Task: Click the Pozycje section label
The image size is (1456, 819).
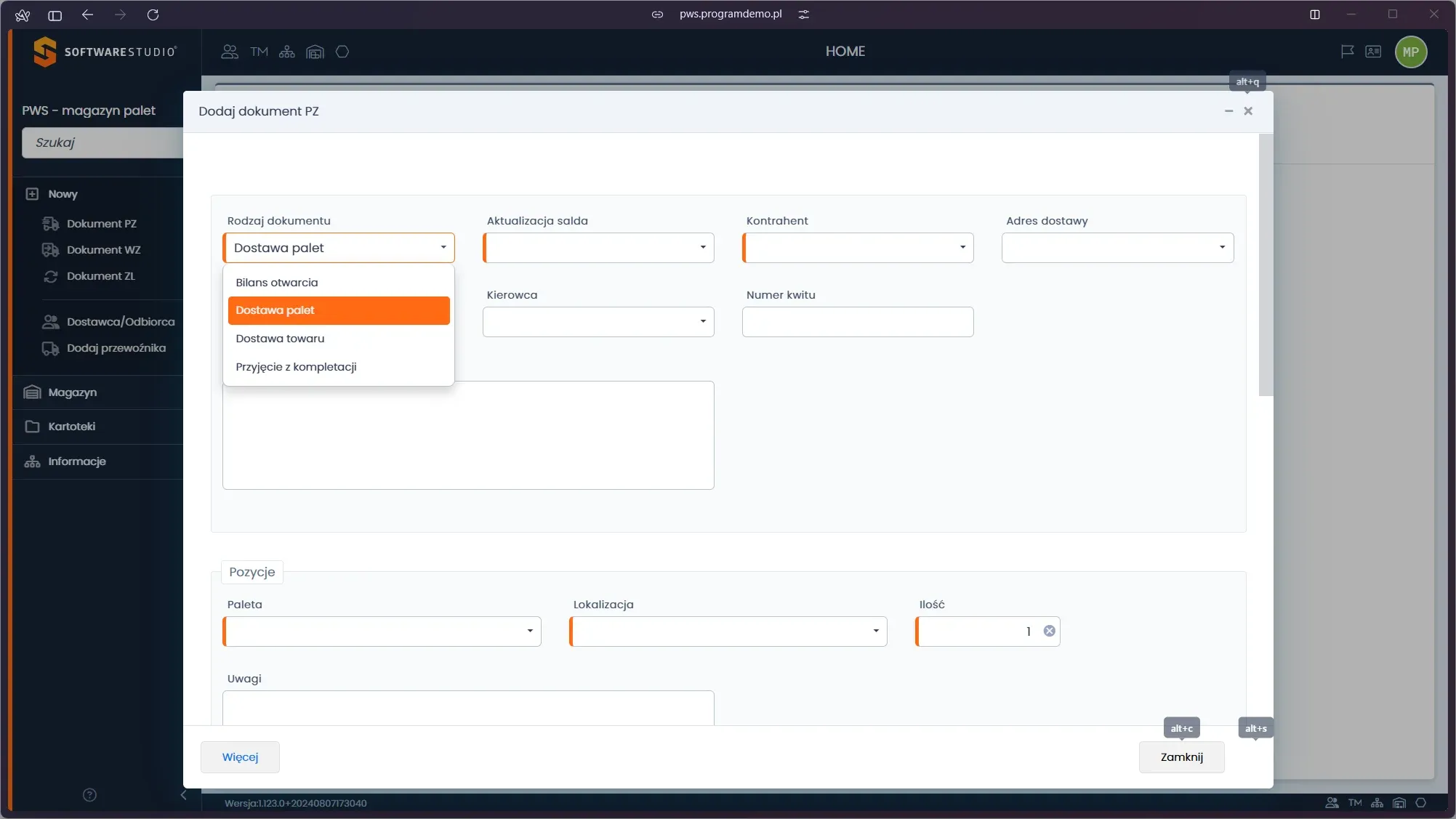Action: pyautogui.click(x=252, y=572)
